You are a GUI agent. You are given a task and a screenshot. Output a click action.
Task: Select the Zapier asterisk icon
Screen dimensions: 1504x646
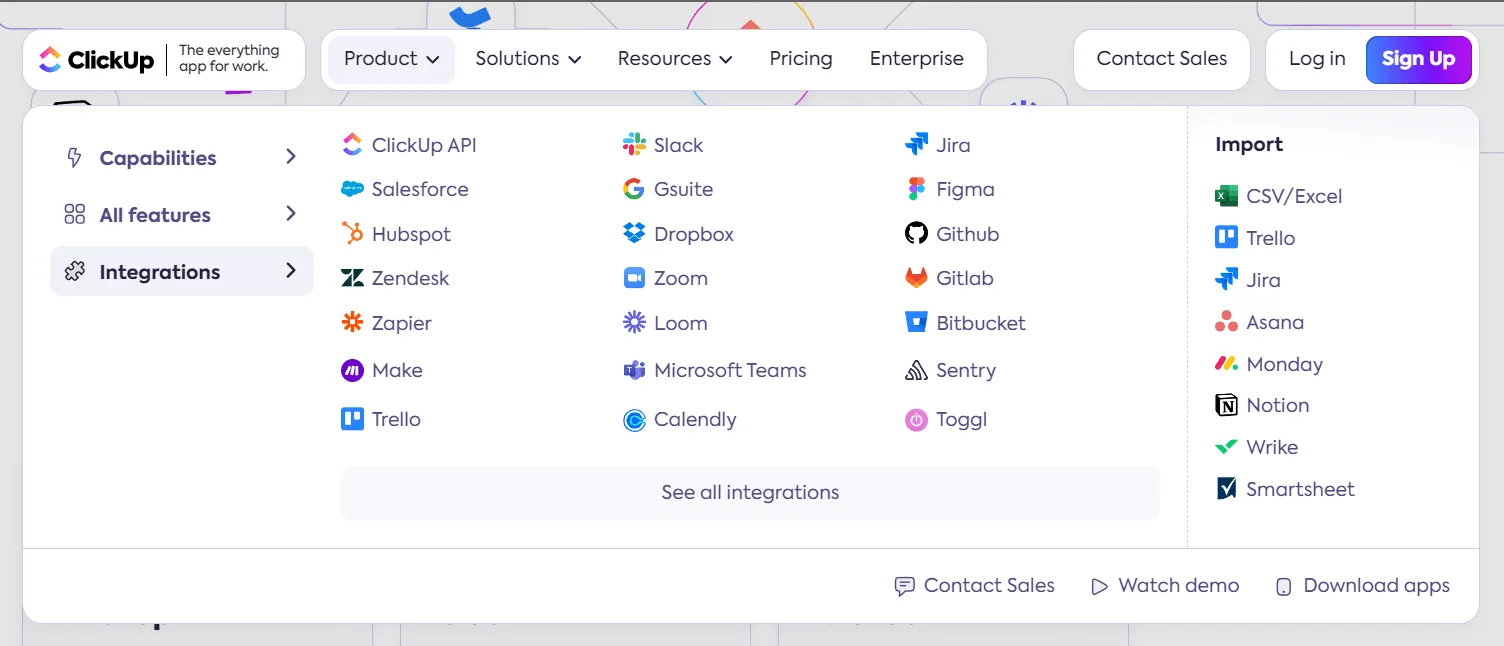352,323
